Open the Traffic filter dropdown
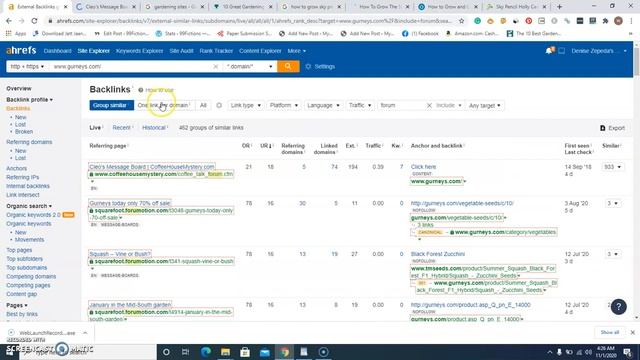 360,105
